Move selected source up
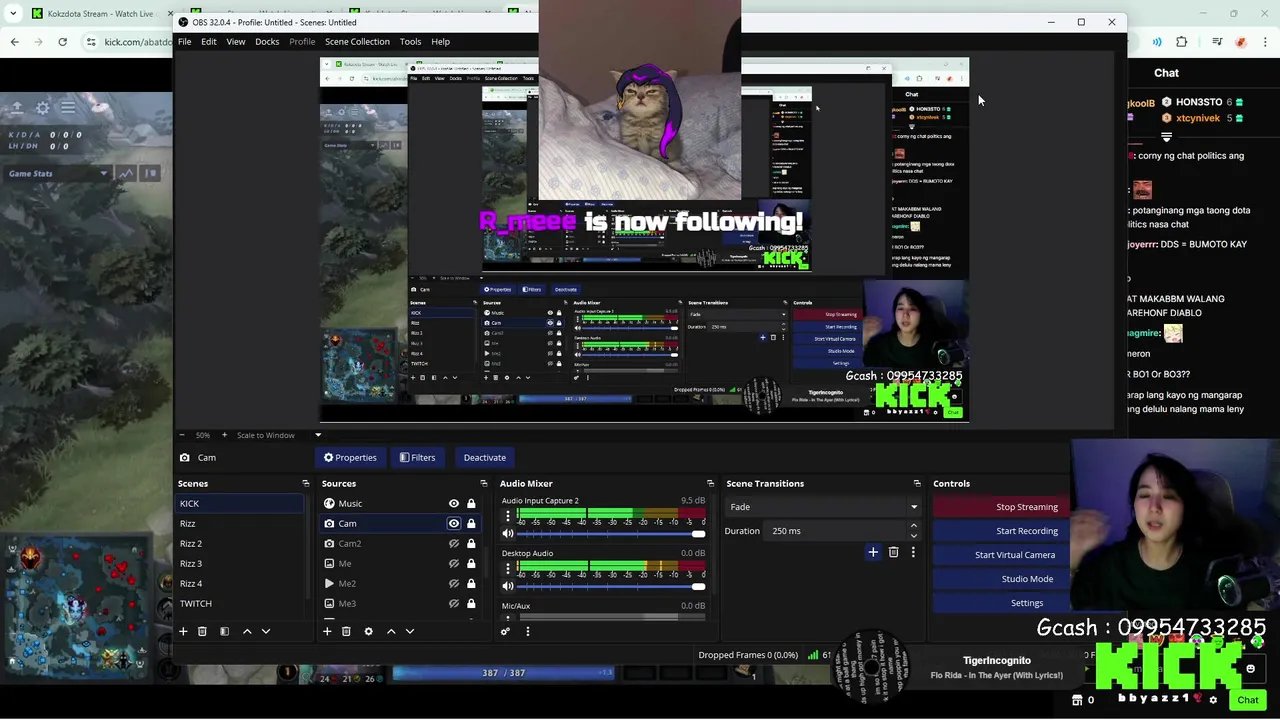Image resolution: width=1280 pixels, height=720 pixels. [391, 631]
